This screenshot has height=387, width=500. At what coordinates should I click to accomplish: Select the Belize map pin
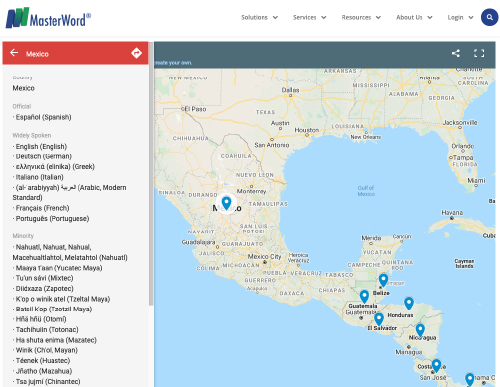[383, 280]
